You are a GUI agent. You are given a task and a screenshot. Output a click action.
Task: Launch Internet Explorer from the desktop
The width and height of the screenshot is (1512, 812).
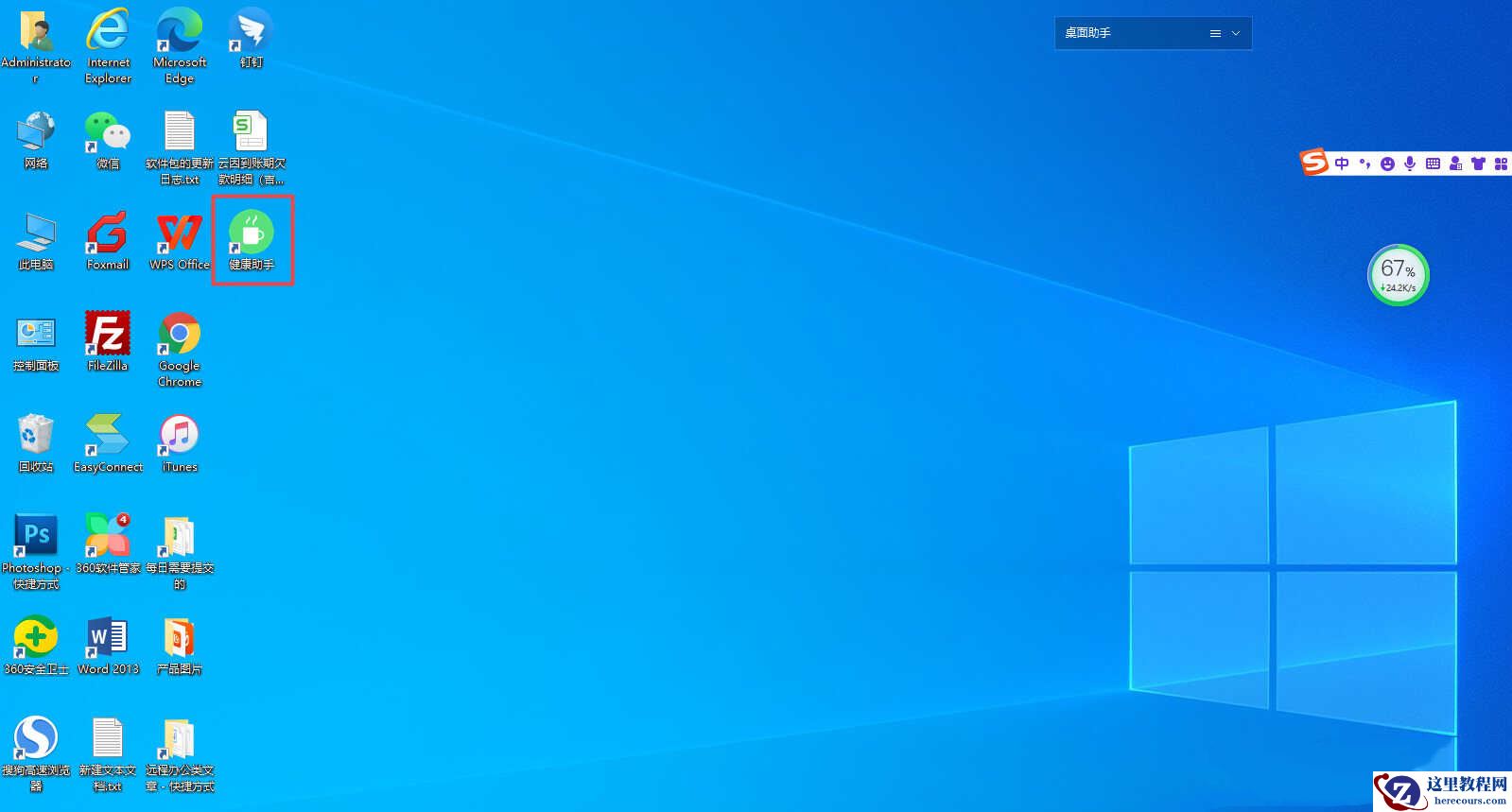pyautogui.click(x=108, y=32)
